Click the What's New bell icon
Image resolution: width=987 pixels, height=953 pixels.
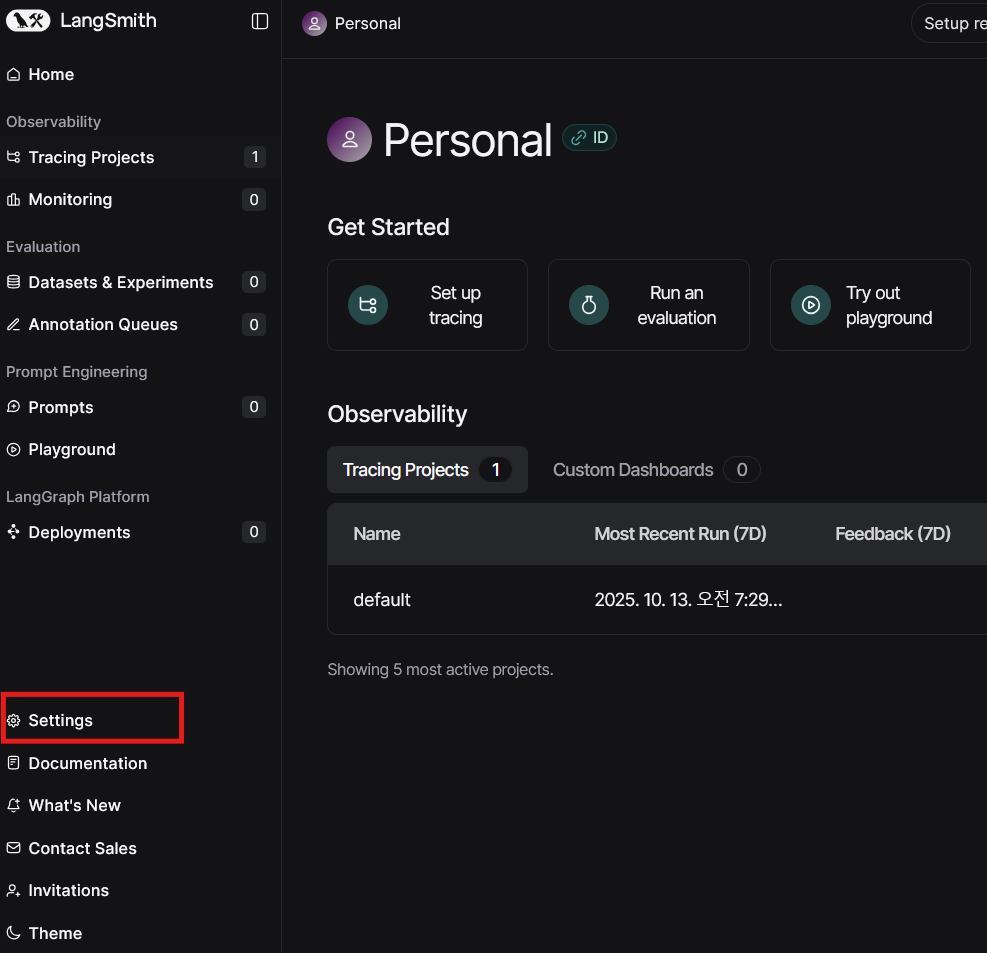[x=13, y=805]
